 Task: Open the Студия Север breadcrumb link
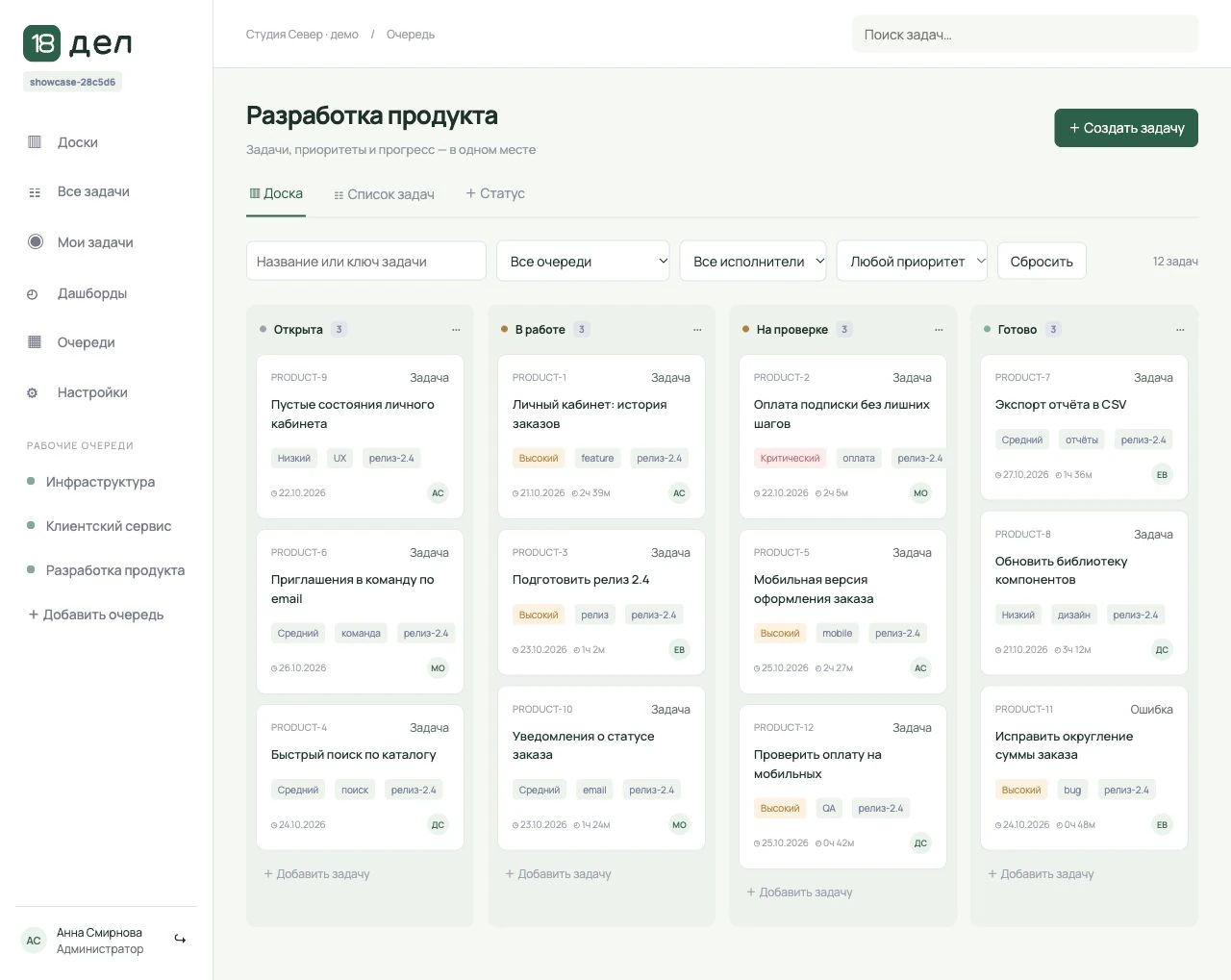point(302,35)
